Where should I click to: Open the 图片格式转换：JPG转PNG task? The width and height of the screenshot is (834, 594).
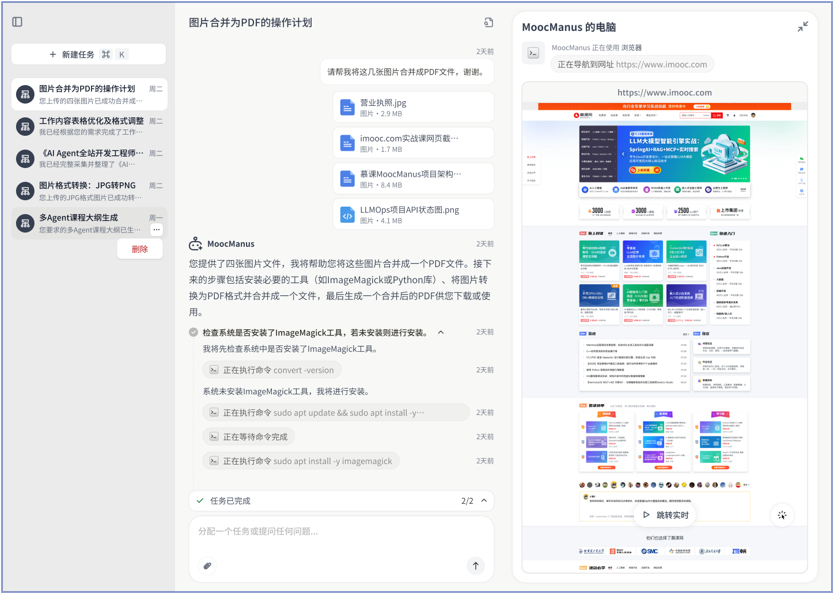click(x=90, y=190)
